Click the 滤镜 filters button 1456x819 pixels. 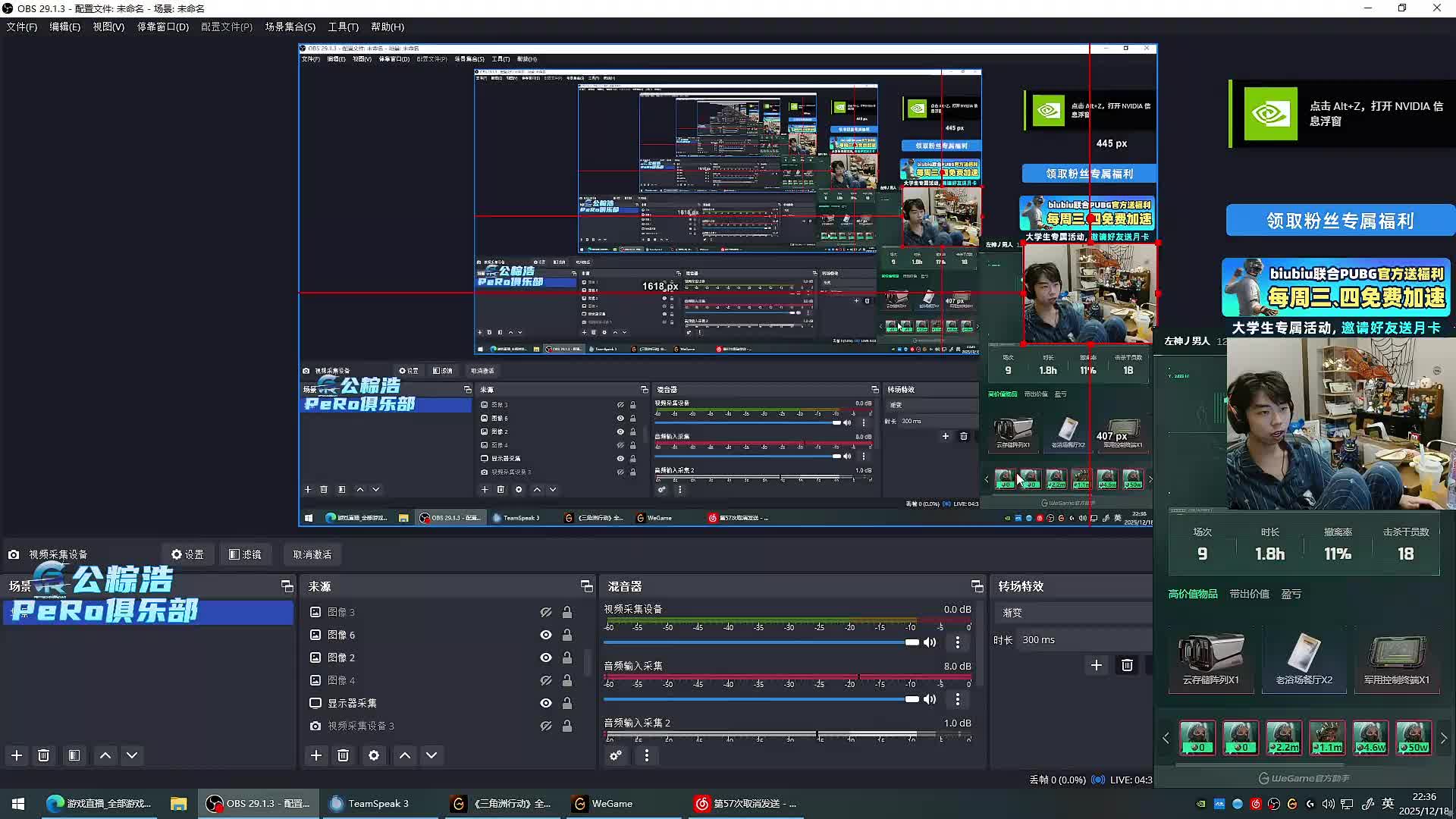[246, 554]
